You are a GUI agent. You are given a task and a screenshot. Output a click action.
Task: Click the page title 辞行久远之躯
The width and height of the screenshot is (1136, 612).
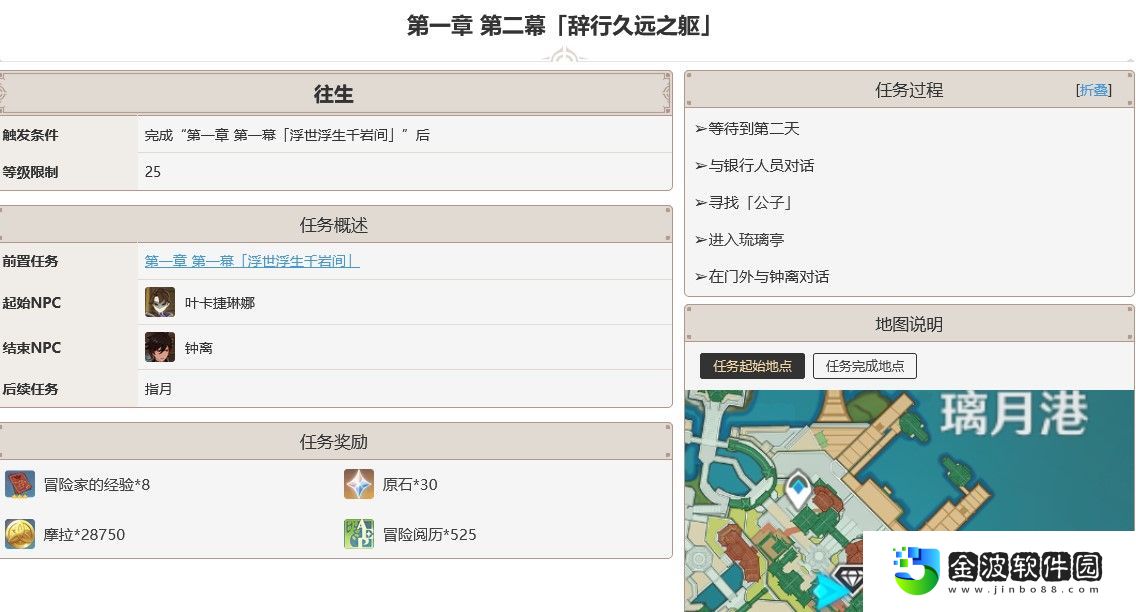pos(559,26)
